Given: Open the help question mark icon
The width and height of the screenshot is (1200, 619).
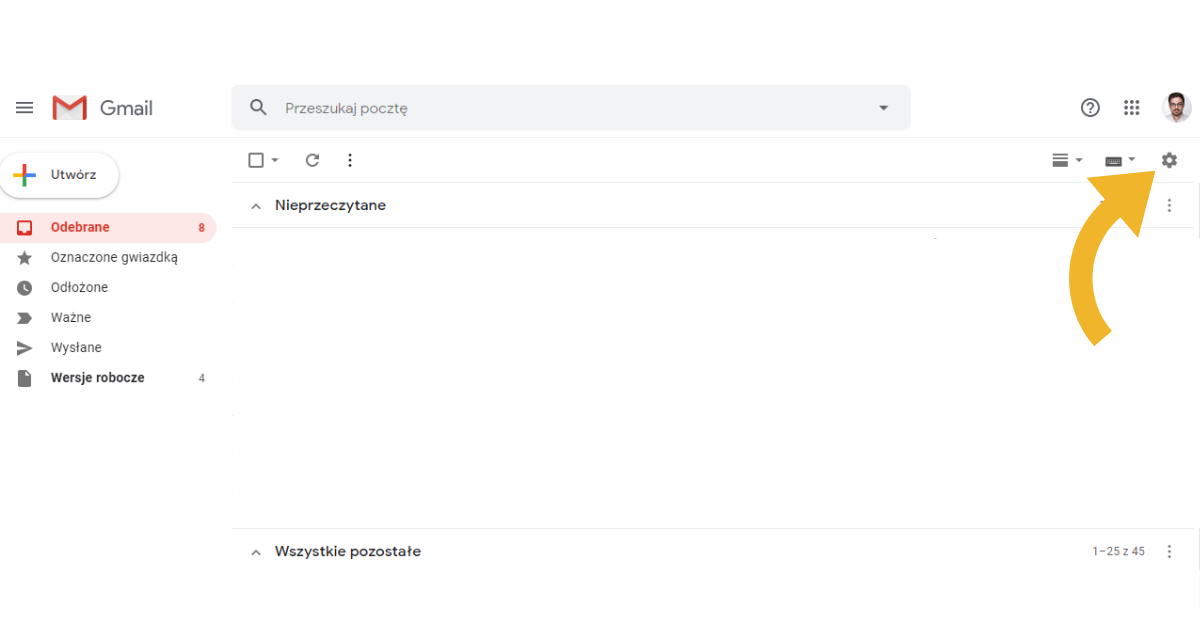Looking at the screenshot, I should pos(1091,108).
